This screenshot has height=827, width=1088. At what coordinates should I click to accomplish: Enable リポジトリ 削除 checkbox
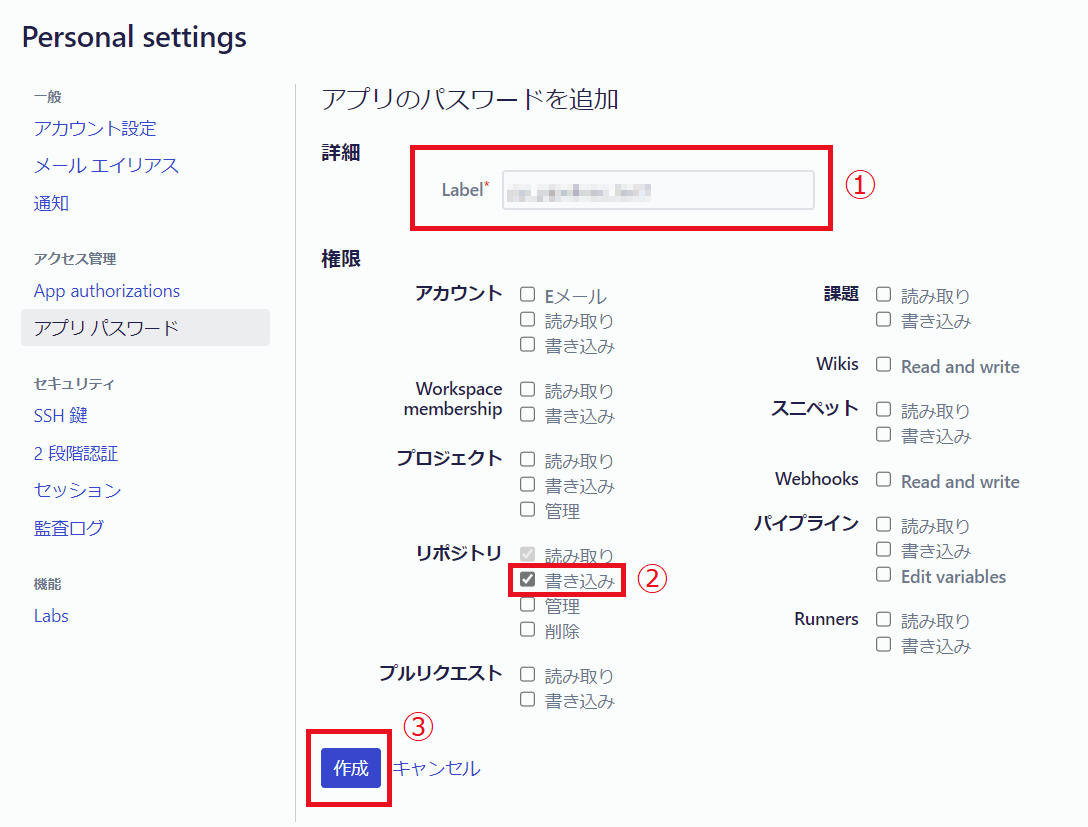pyautogui.click(x=528, y=630)
